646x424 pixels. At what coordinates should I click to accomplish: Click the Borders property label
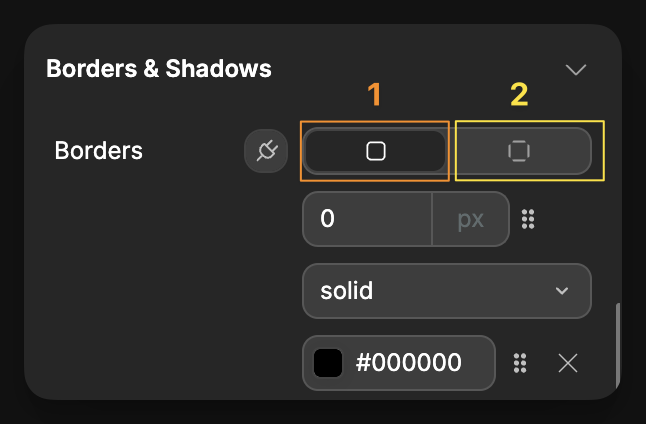point(99,151)
